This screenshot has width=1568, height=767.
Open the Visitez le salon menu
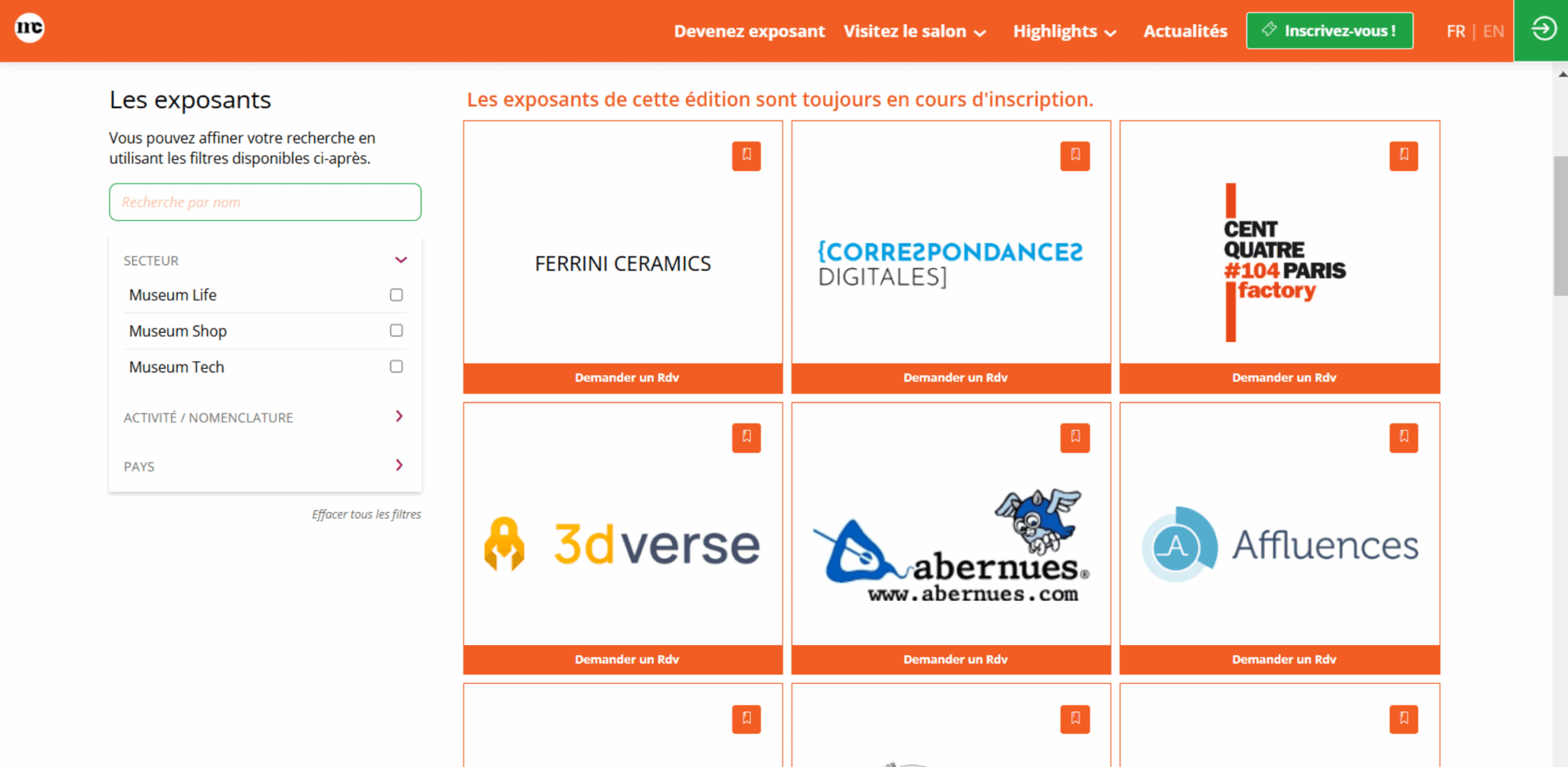click(914, 31)
